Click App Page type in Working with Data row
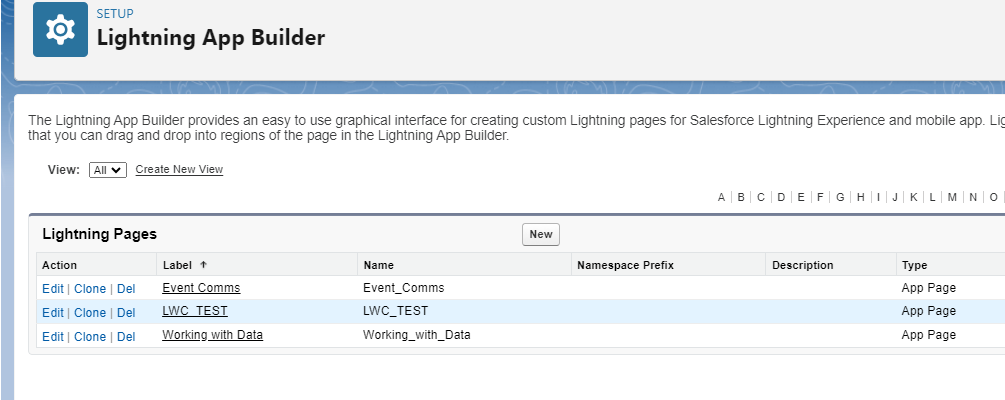The width and height of the screenshot is (1005, 400). click(929, 335)
